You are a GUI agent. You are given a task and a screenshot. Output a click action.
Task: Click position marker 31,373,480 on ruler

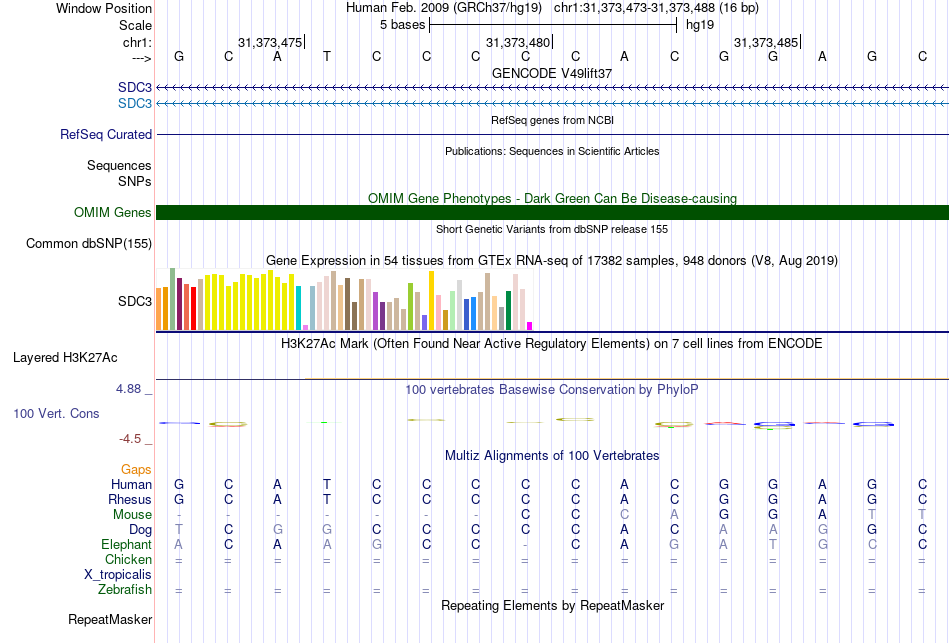click(518, 42)
